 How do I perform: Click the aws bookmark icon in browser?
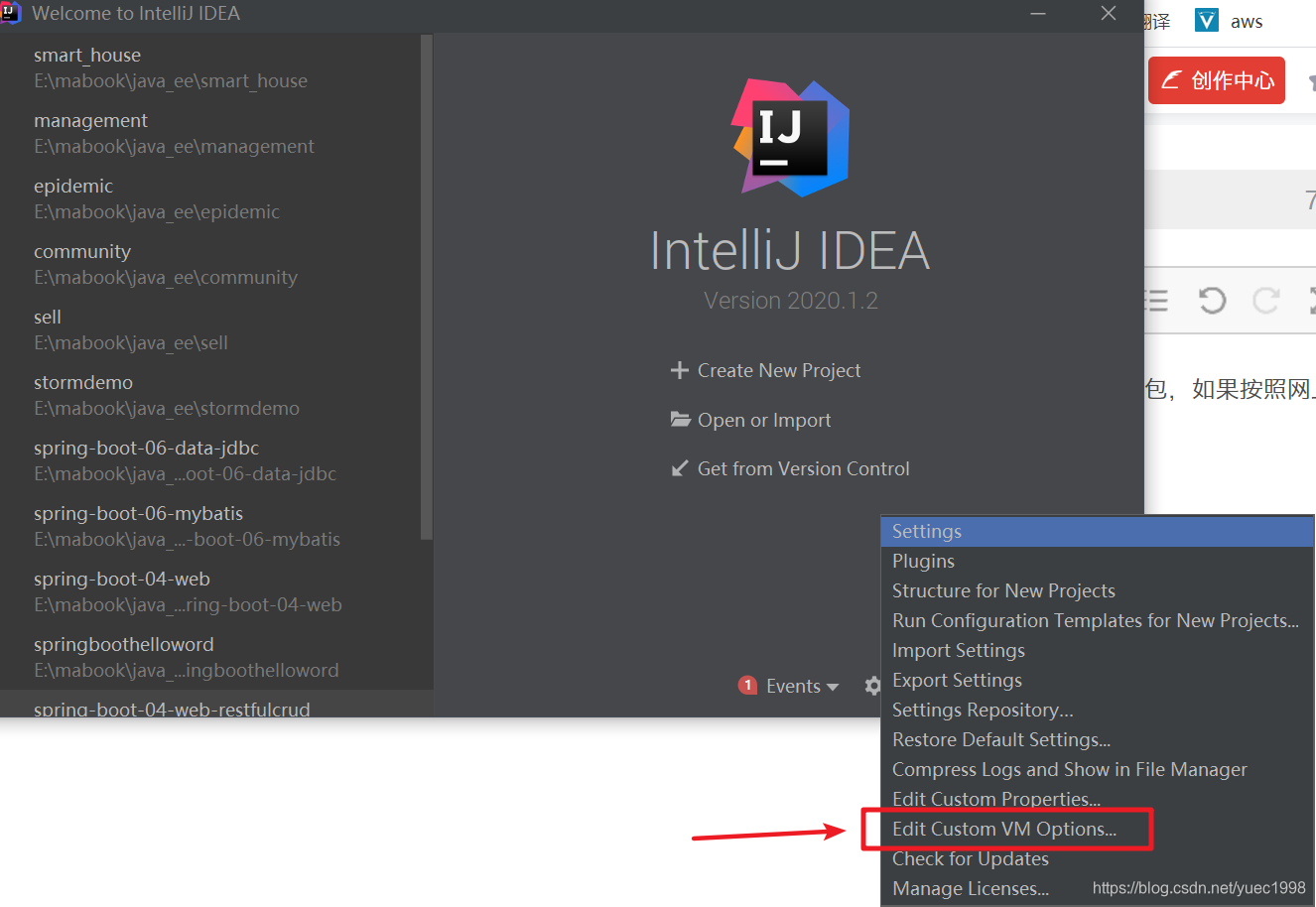[x=1206, y=20]
